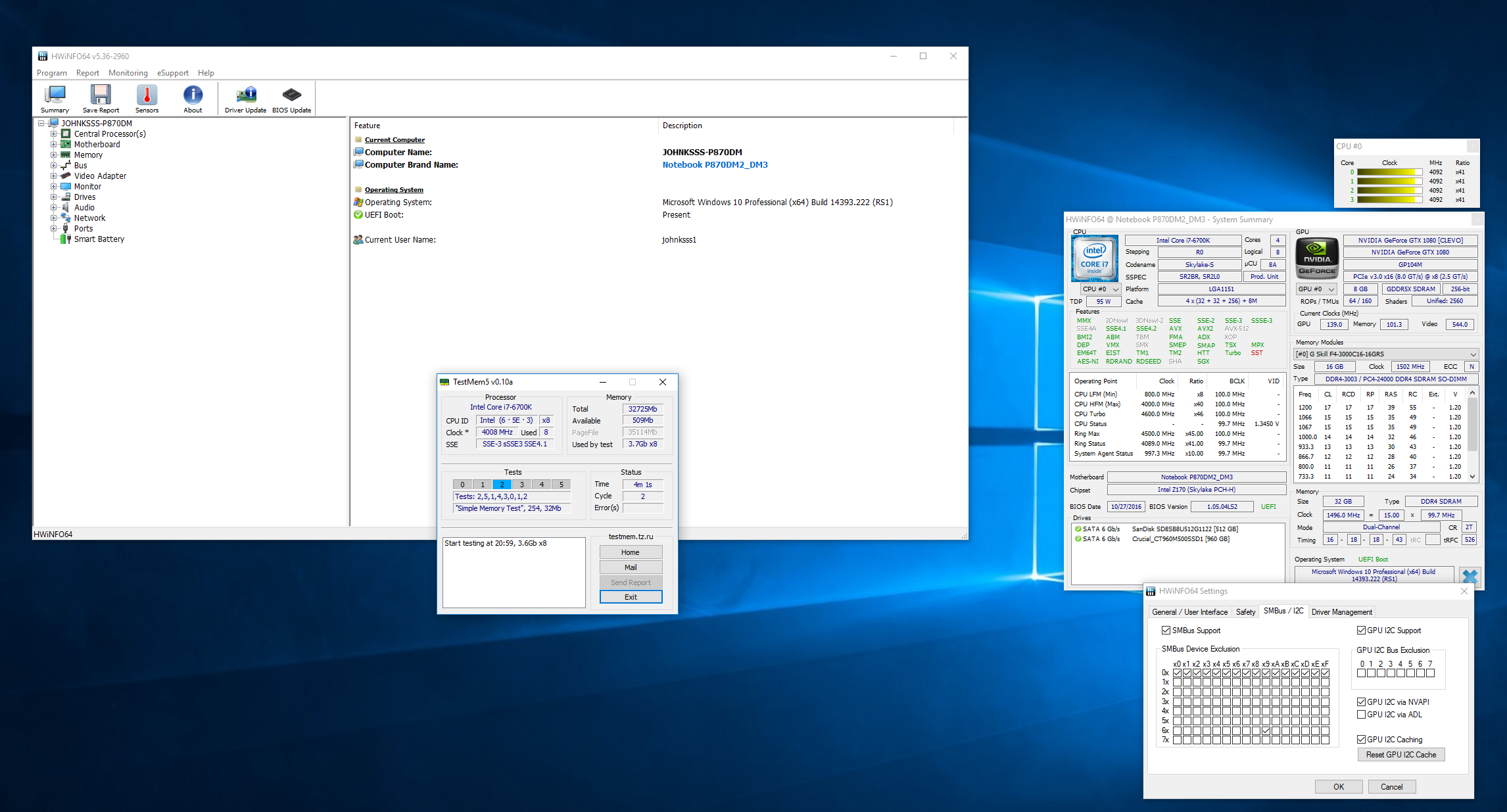This screenshot has height=812, width=1507.
Task: Click the Core 0 clock bar in CPU #0
Action: click(1389, 172)
